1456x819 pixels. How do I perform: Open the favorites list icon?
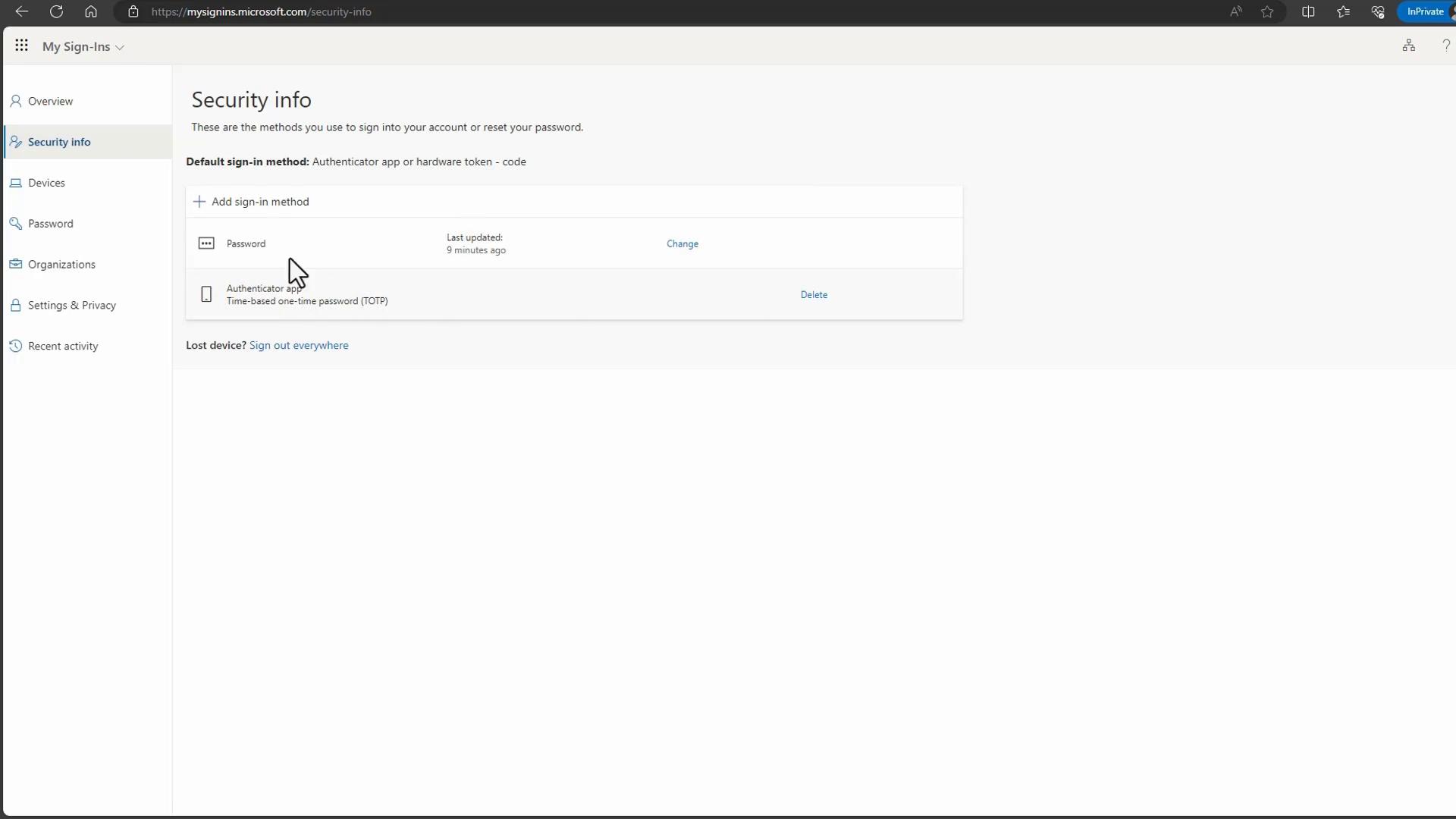[x=1343, y=11]
